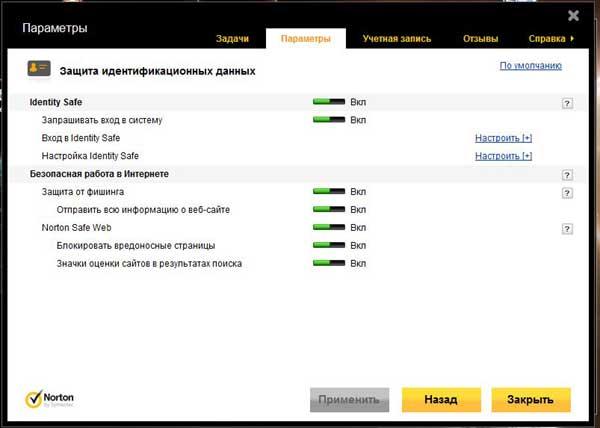Image resolution: width=600 pixels, height=428 pixels.
Task: Close the settings window with the X
Action: coord(573,16)
